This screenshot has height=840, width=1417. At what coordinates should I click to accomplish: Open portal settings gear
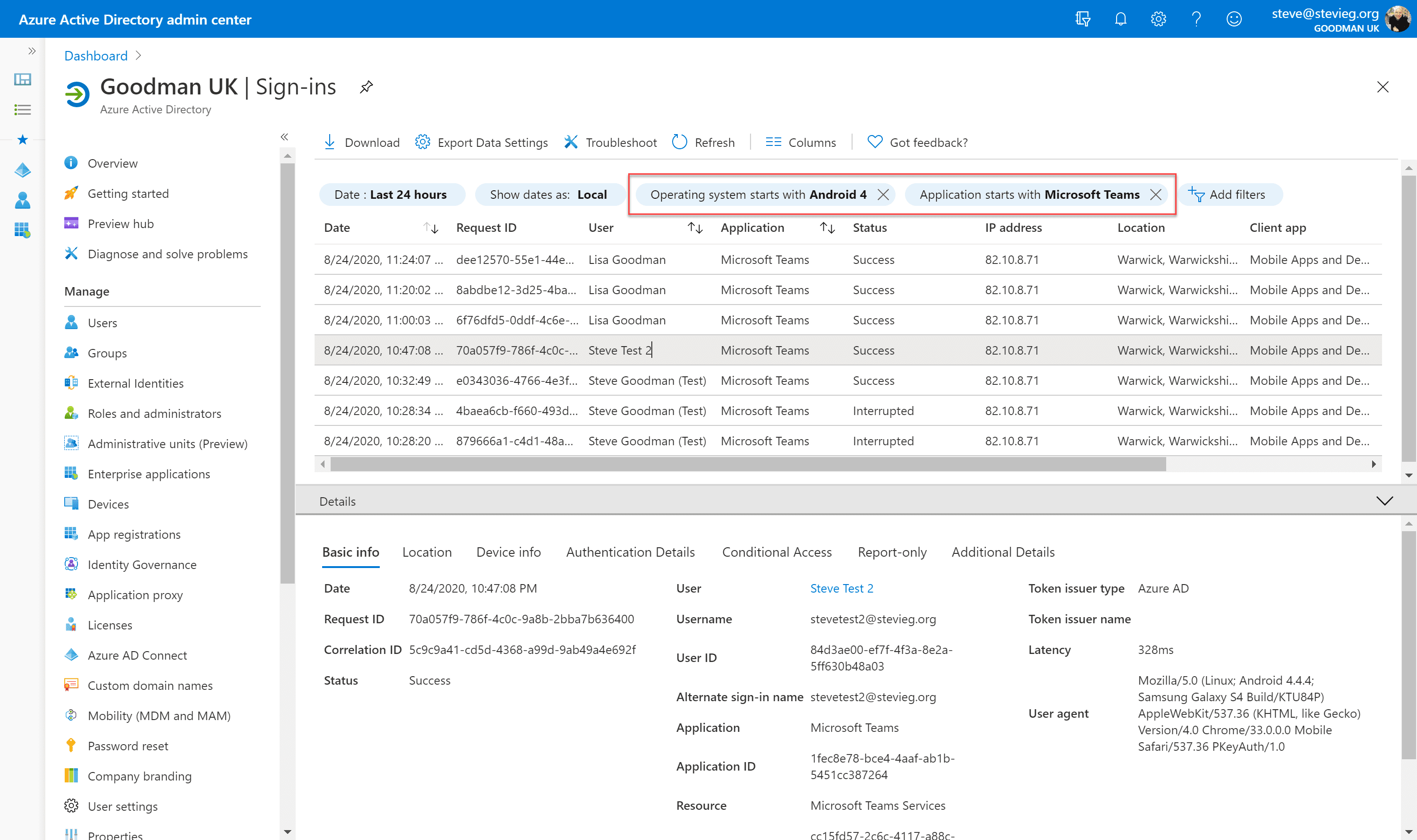pyautogui.click(x=1158, y=19)
